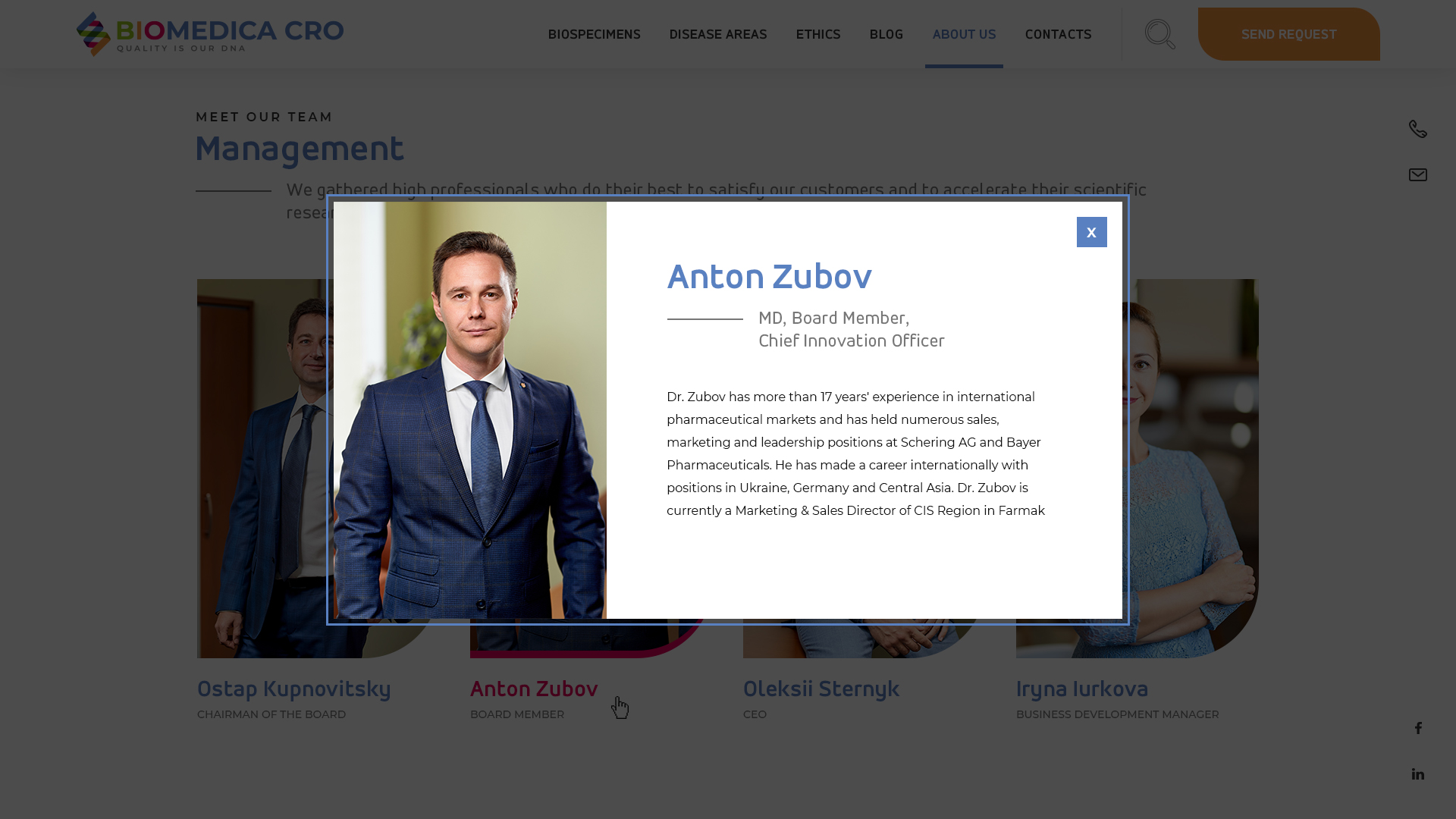Image resolution: width=1456 pixels, height=819 pixels.
Task: Navigate to the Blog page
Action: coord(886,35)
